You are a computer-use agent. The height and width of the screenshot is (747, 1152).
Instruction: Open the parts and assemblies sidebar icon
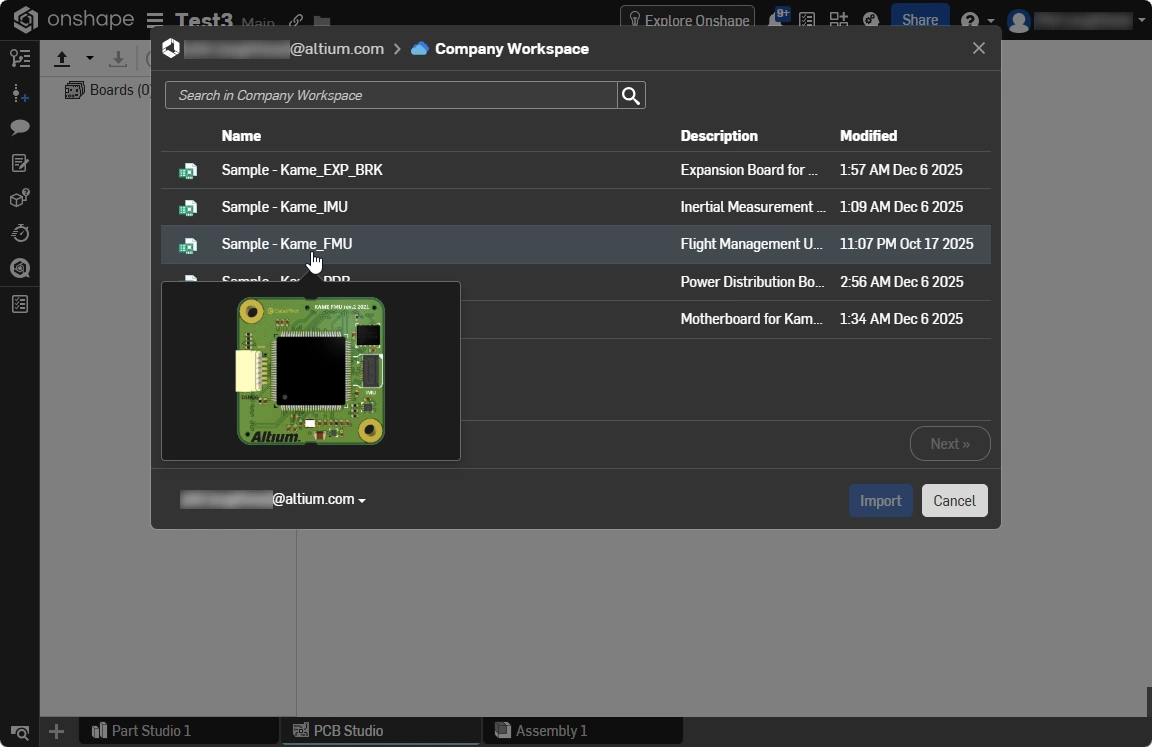coord(20,198)
